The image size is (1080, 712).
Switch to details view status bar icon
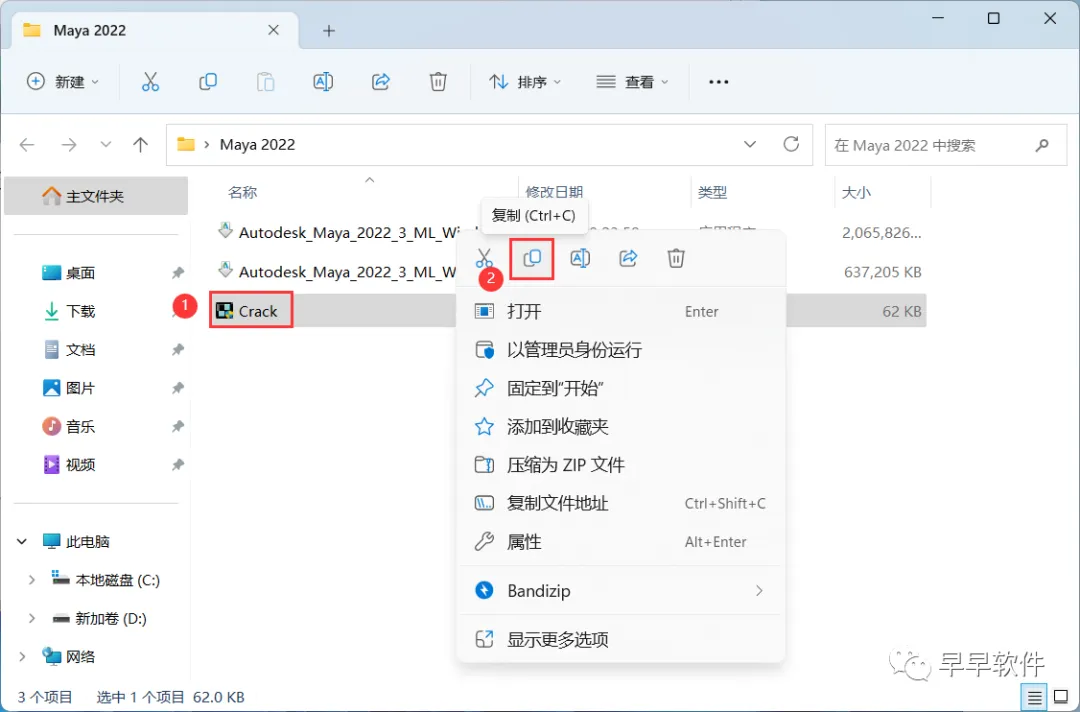[1035, 698]
